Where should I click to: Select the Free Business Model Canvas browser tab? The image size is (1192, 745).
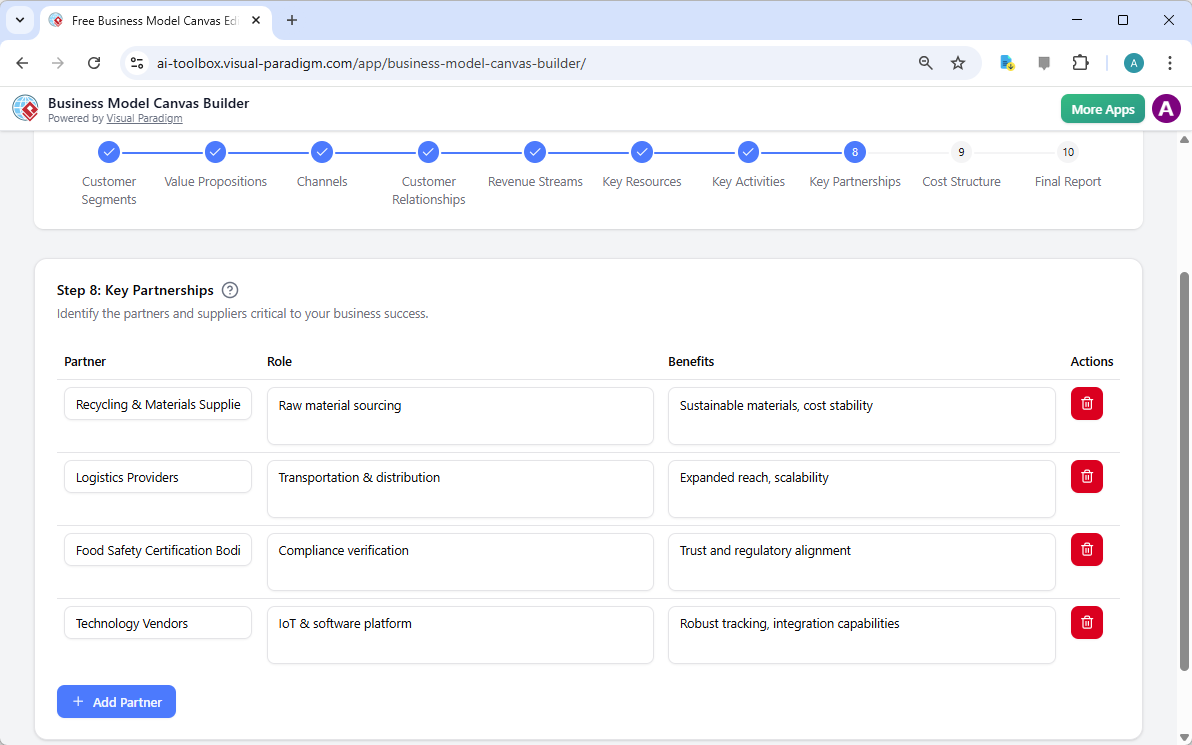click(150, 20)
